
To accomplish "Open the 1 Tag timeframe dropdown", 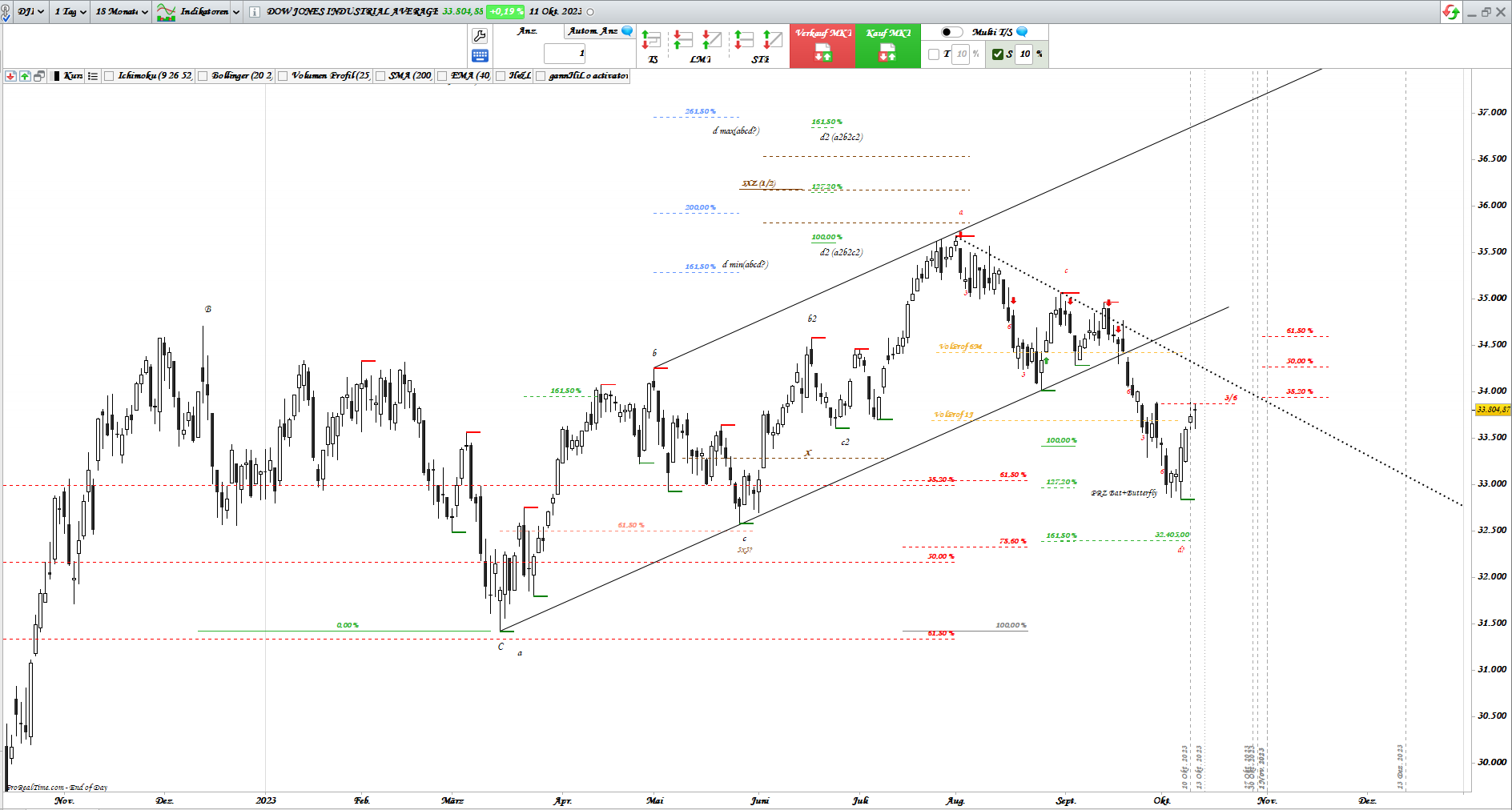I will (70, 12).
